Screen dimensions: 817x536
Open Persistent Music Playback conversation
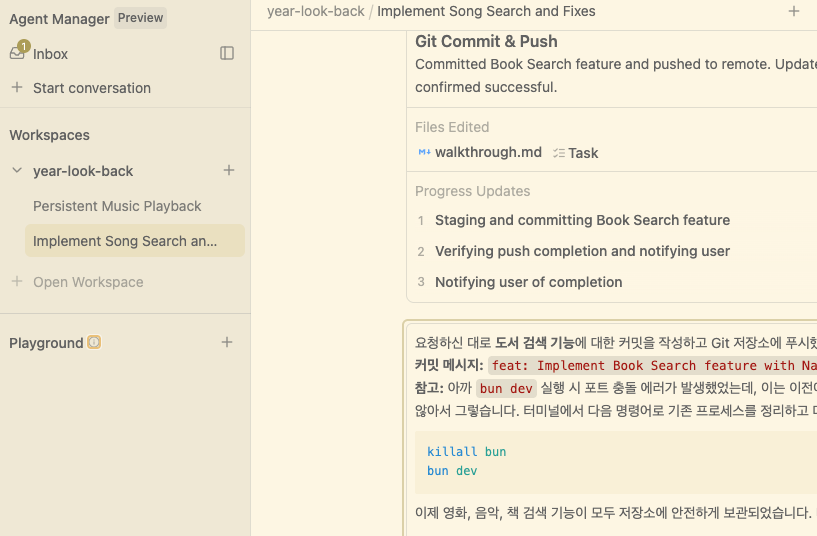tap(117, 206)
